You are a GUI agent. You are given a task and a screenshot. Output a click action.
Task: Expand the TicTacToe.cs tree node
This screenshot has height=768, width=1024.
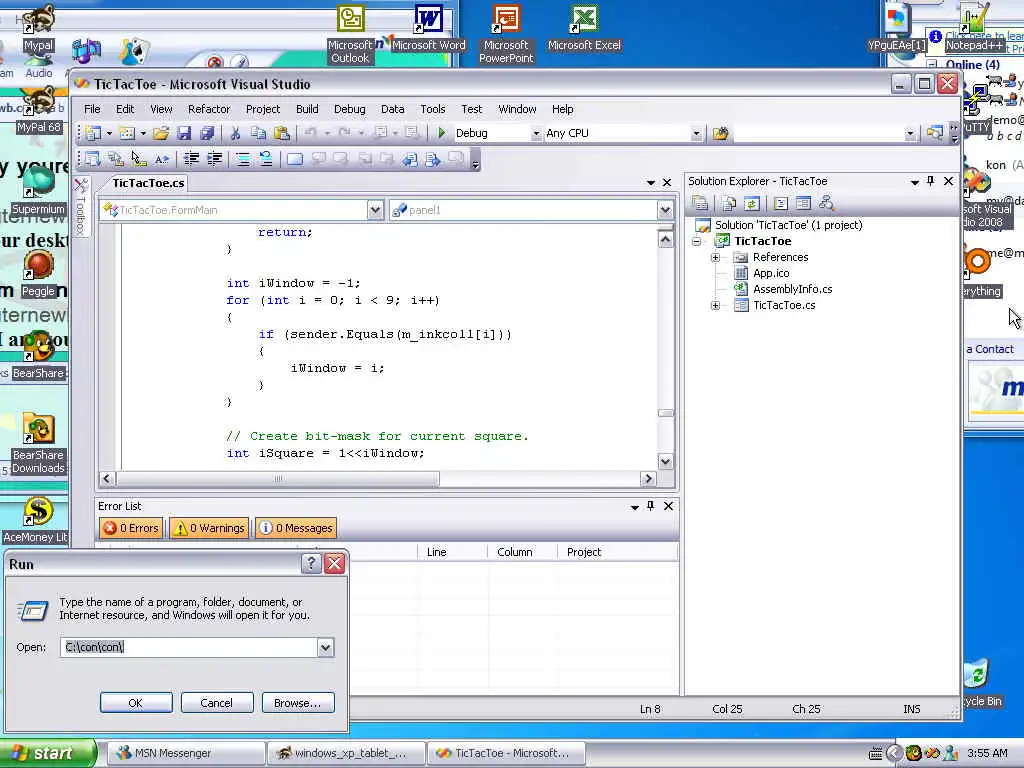tap(716, 305)
